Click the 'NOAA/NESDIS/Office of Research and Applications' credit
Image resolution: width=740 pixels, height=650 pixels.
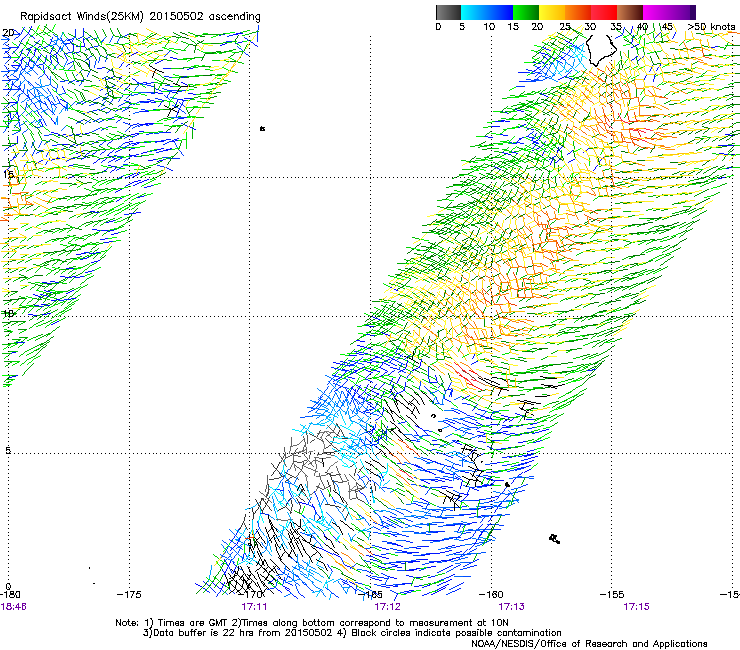click(x=589, y=644)
